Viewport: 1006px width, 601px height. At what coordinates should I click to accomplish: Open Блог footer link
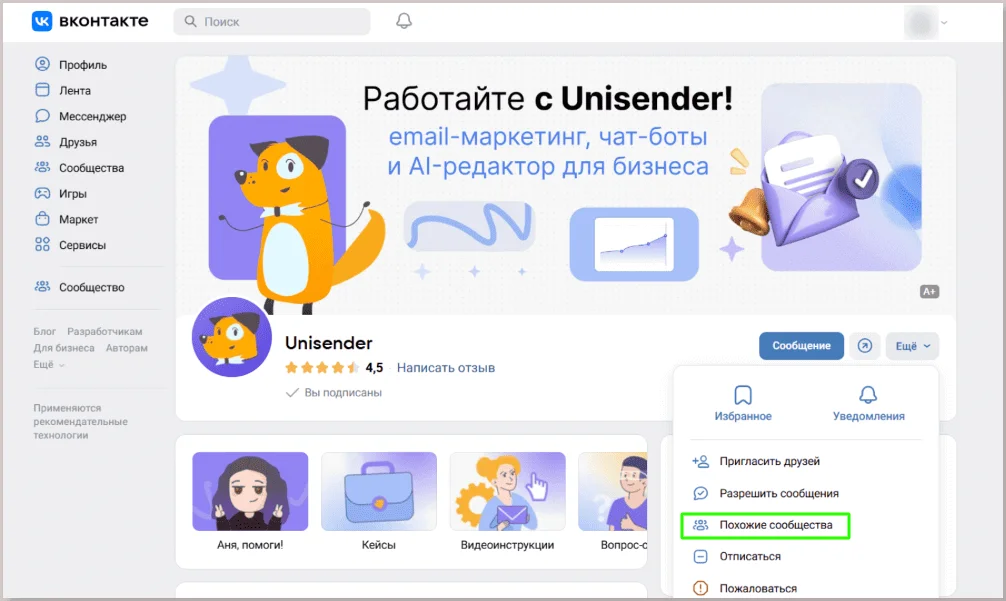pyautogui.click(x=45, y=332)
